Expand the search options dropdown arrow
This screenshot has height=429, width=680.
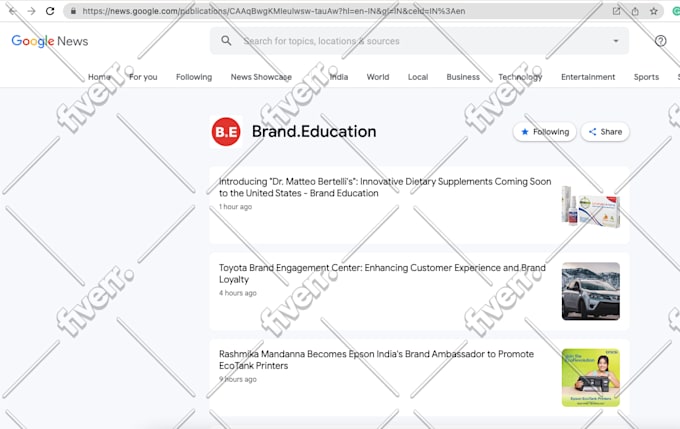(x=616, y=41)
